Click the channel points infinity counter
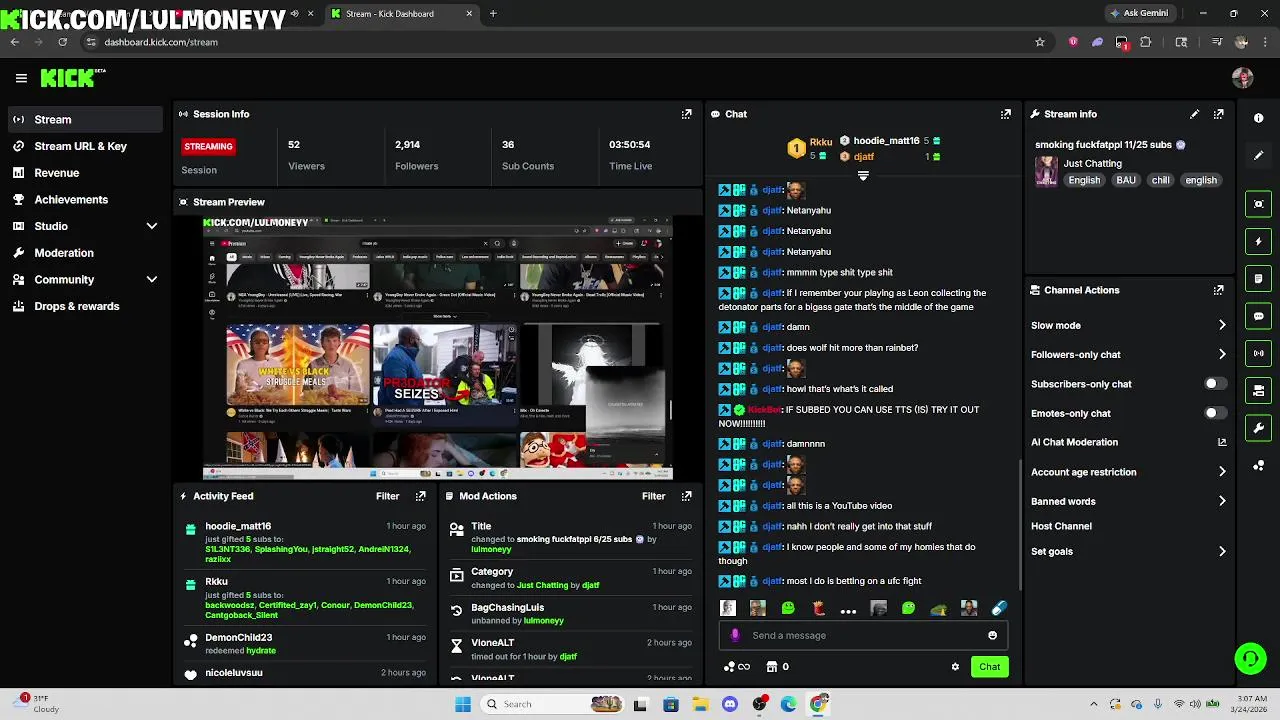Viewport: 1280px width, 720px height. [x=737, y=667]
